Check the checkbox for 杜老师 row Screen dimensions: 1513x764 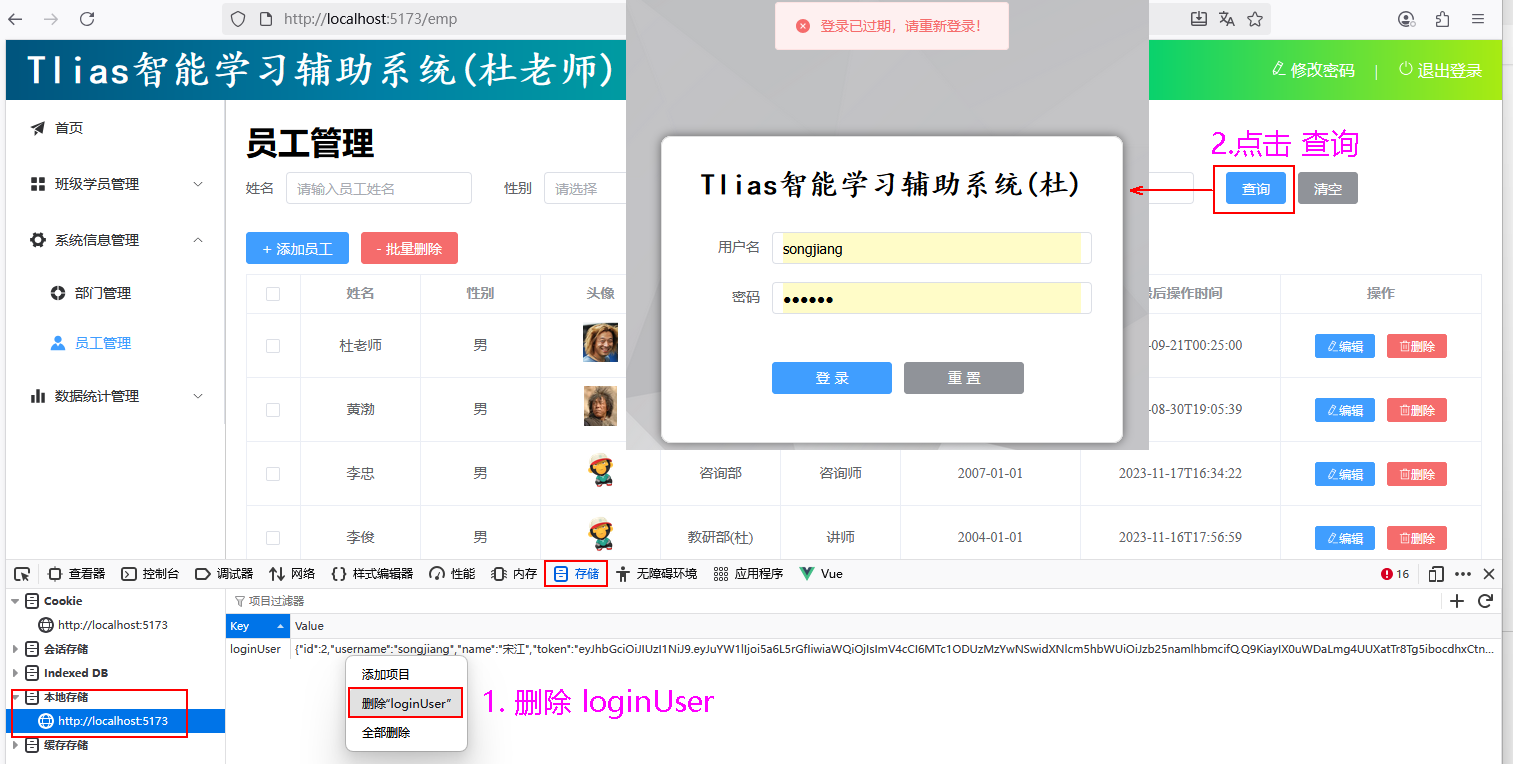click(x=273, y=346)
